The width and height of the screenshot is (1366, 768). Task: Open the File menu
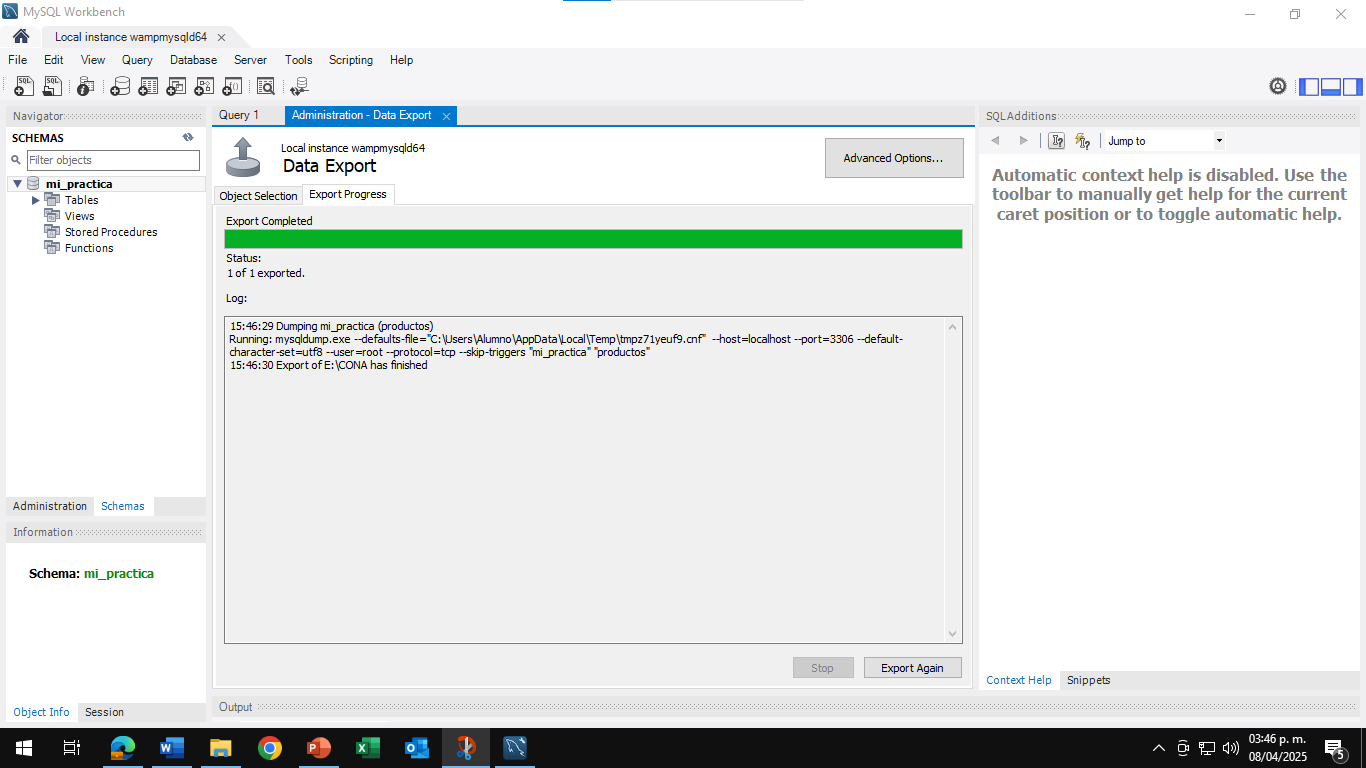[x=18, y=60]
